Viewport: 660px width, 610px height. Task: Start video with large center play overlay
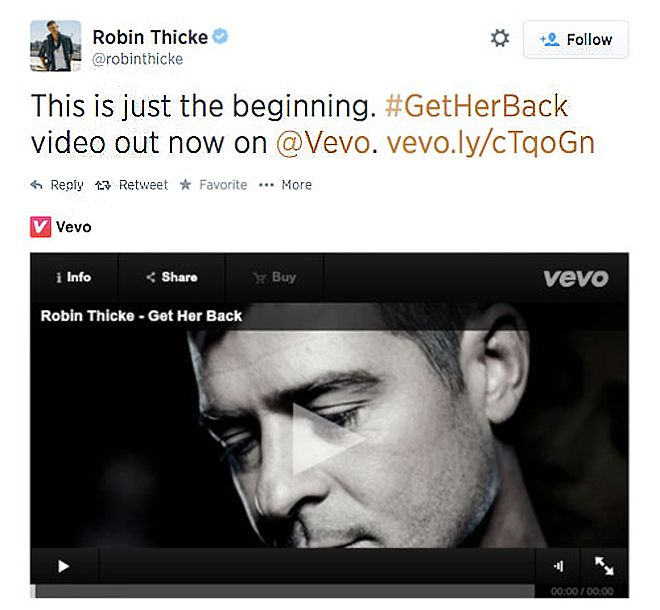click(327, 439)
